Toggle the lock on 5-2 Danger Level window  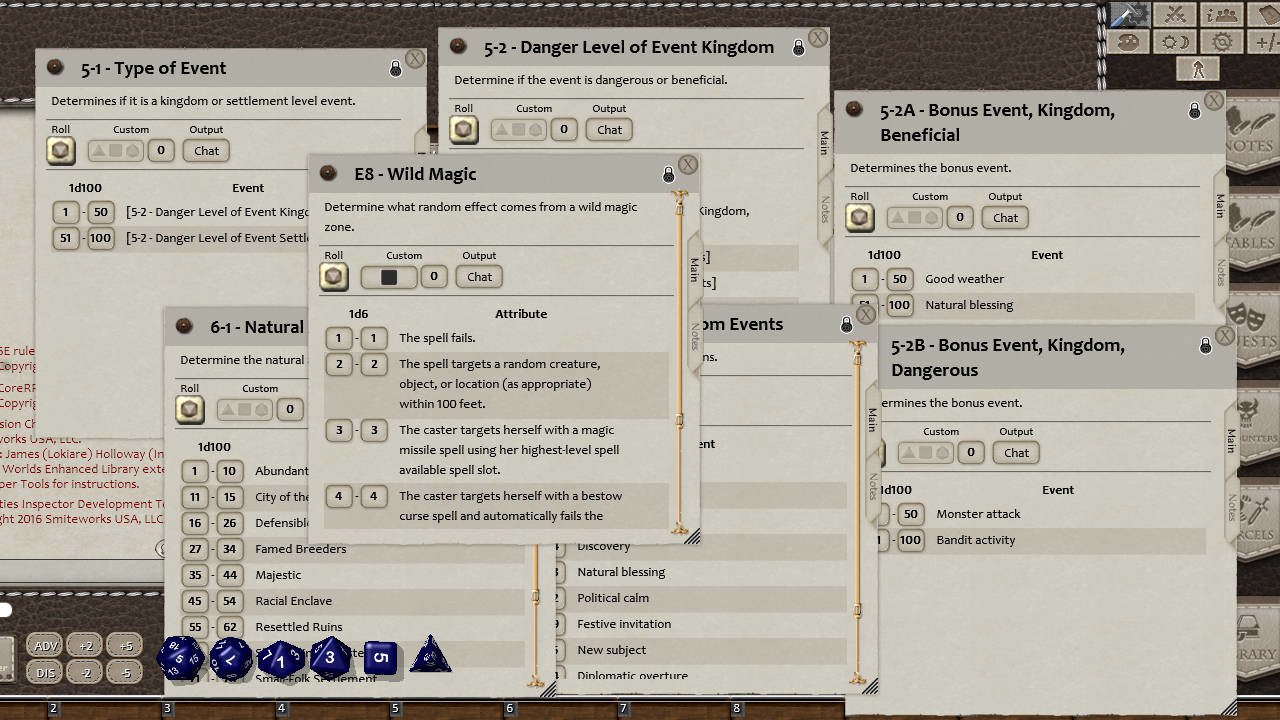(797, 47)
